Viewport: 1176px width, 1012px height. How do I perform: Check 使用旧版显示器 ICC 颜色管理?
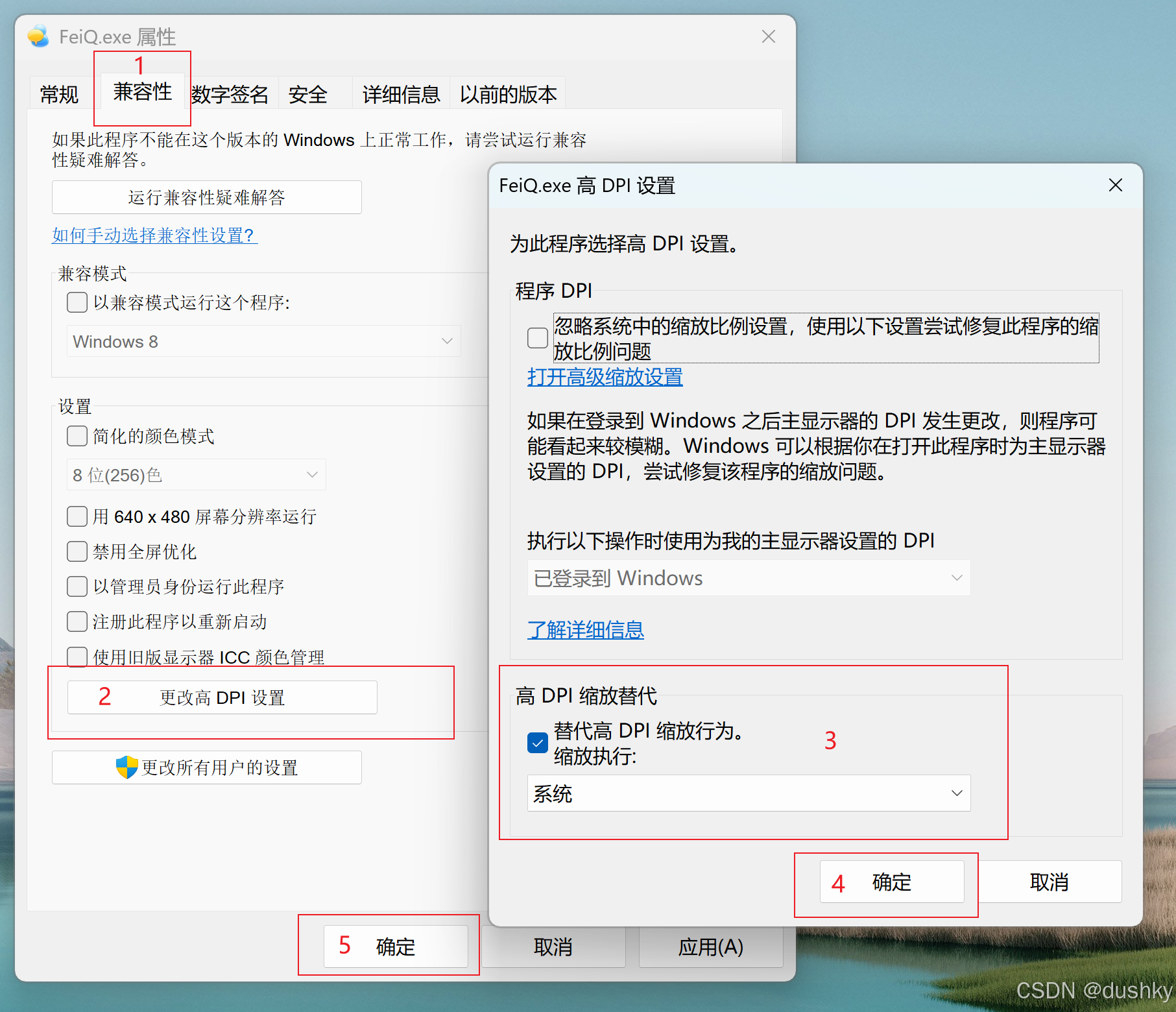77,657
